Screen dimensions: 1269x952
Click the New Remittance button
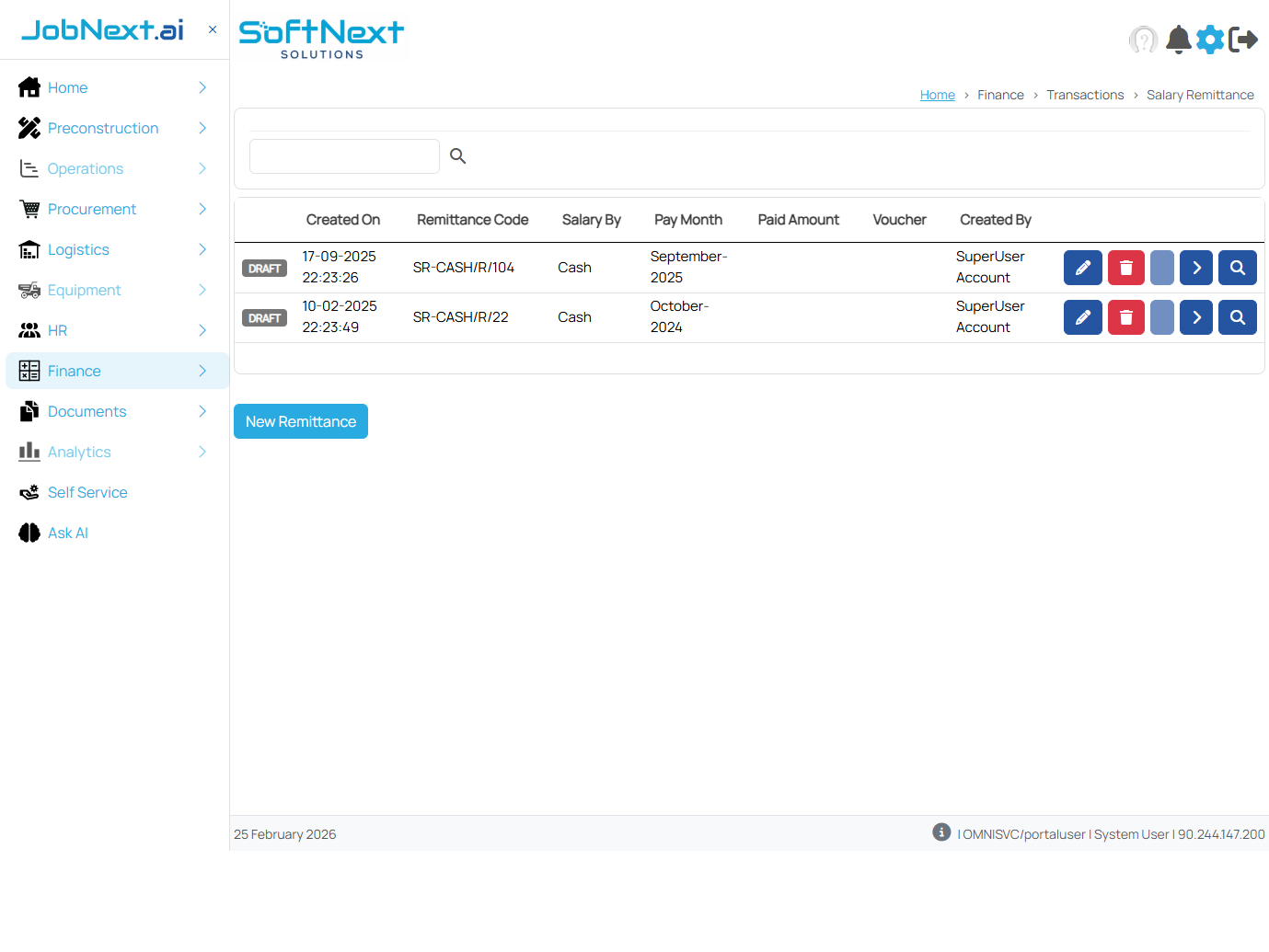300,421
